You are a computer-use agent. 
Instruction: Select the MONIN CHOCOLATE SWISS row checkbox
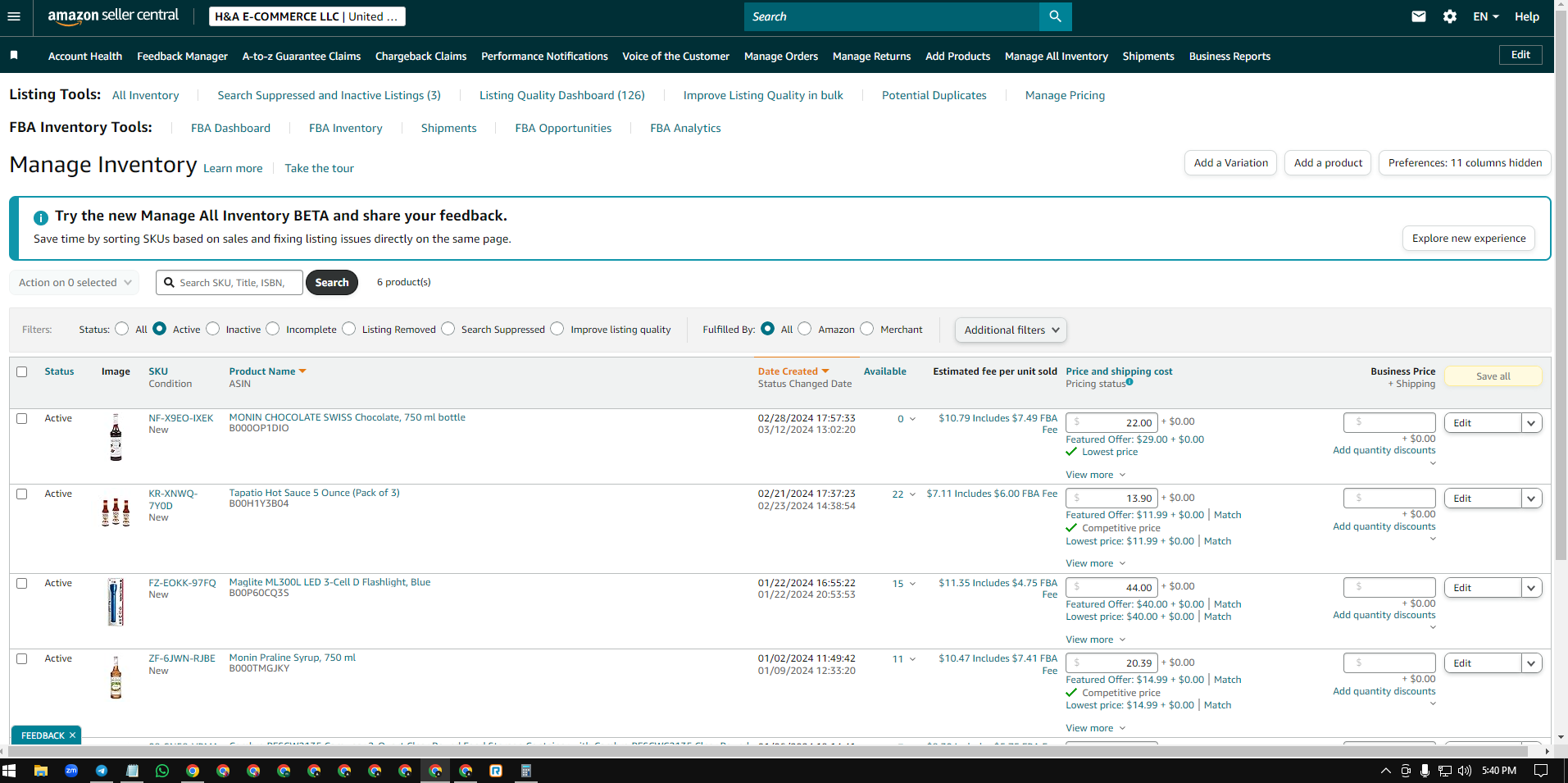coord(22,419)
